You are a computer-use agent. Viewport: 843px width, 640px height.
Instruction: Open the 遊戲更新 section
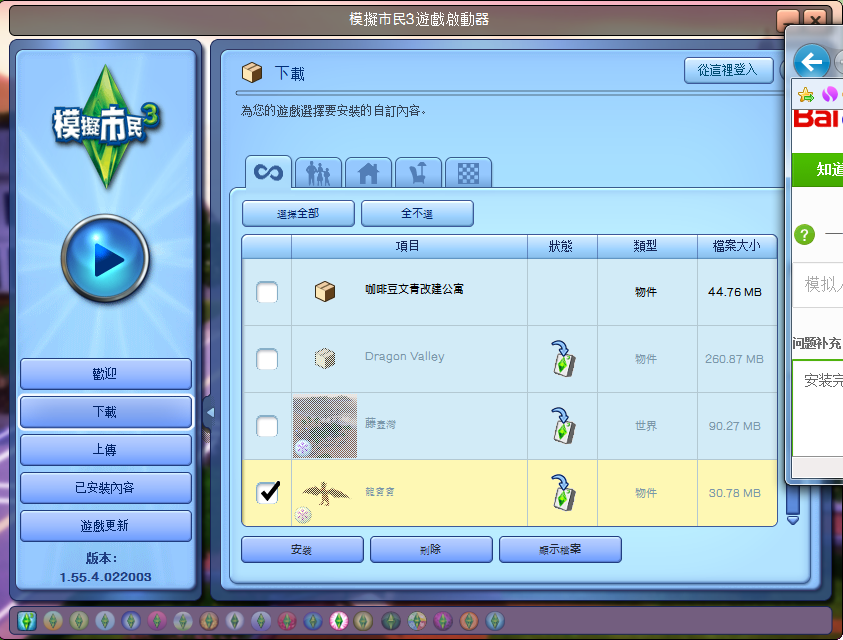pyautogui.click(x=105, y=525)
